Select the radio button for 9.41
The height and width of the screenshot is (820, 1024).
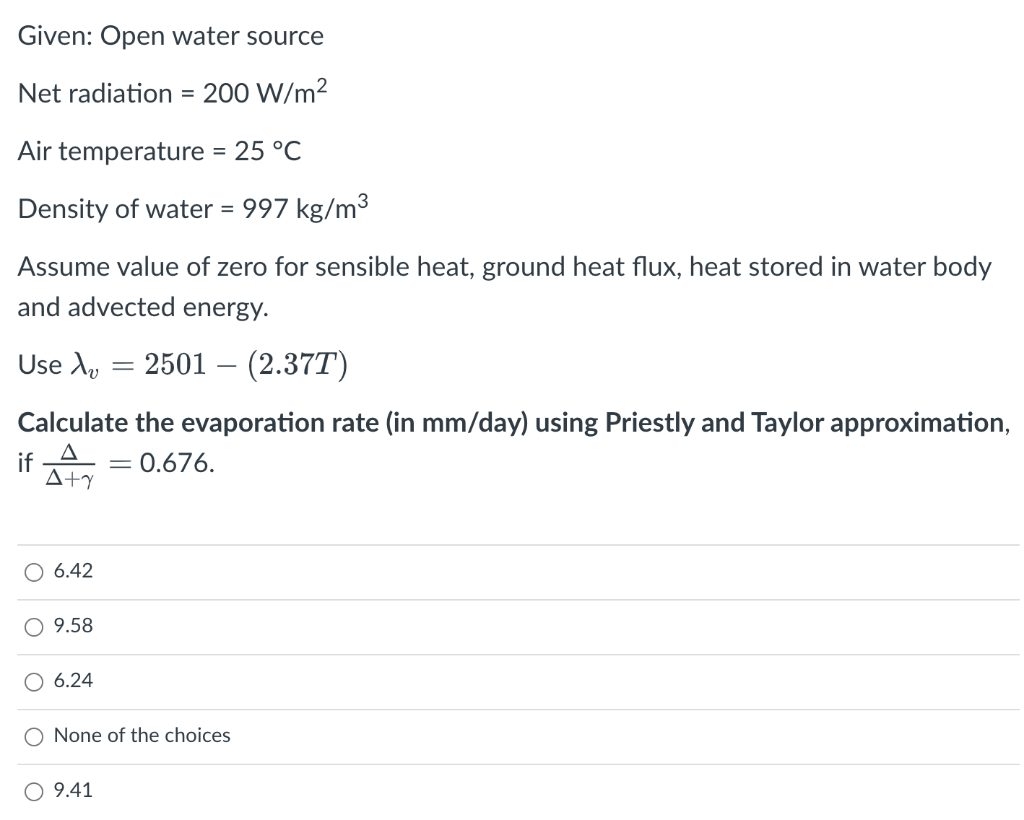(33, 790)
